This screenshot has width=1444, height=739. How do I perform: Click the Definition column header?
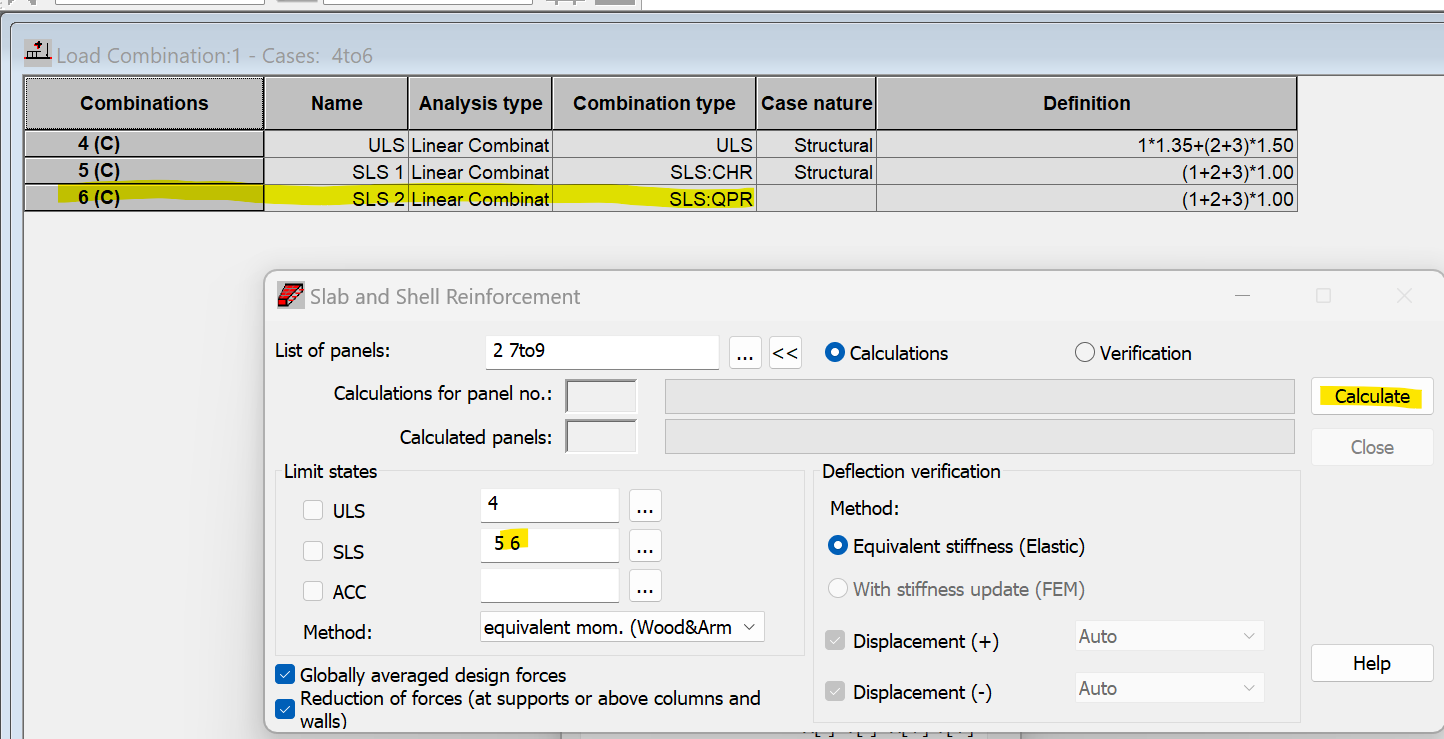coord(1086,103)
